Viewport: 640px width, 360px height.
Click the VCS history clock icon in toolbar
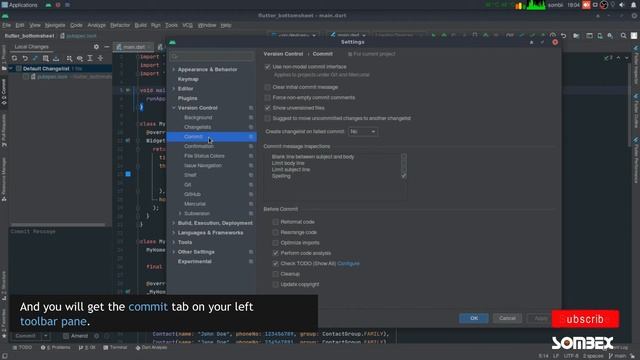click(553, 36)
